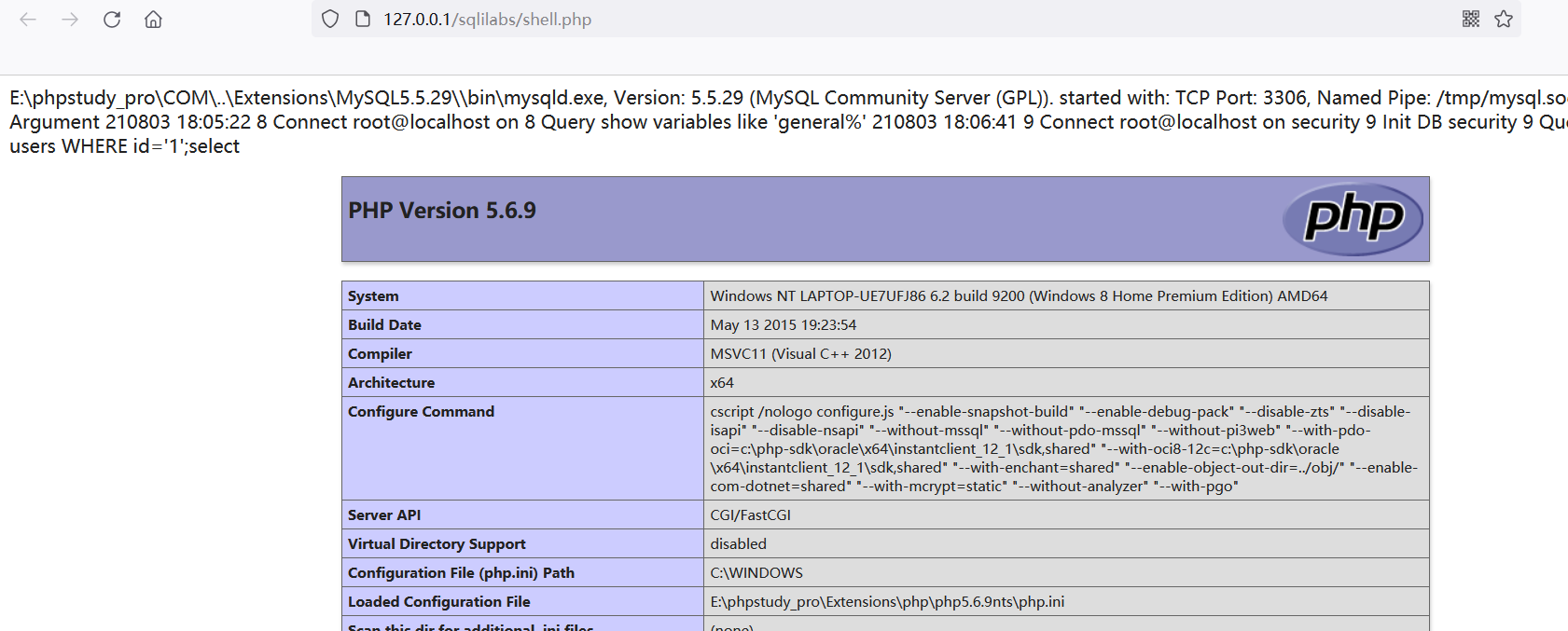Click the Virtual Directory Support label
Image resolution: width=1568 pixels, height=631 pixels.
[437, 544]
